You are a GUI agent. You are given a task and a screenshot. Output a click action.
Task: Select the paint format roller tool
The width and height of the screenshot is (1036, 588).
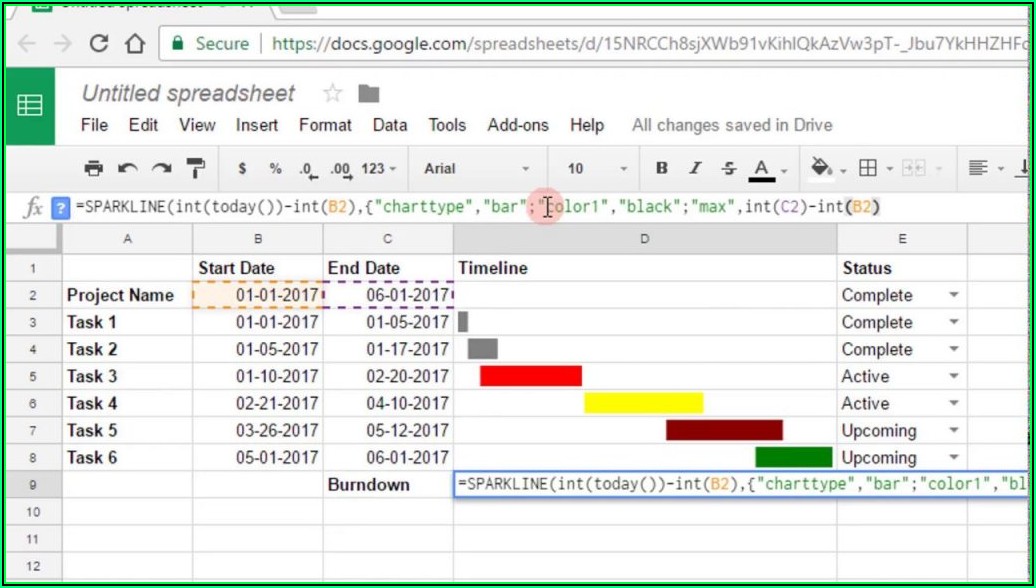coord(196,168)
